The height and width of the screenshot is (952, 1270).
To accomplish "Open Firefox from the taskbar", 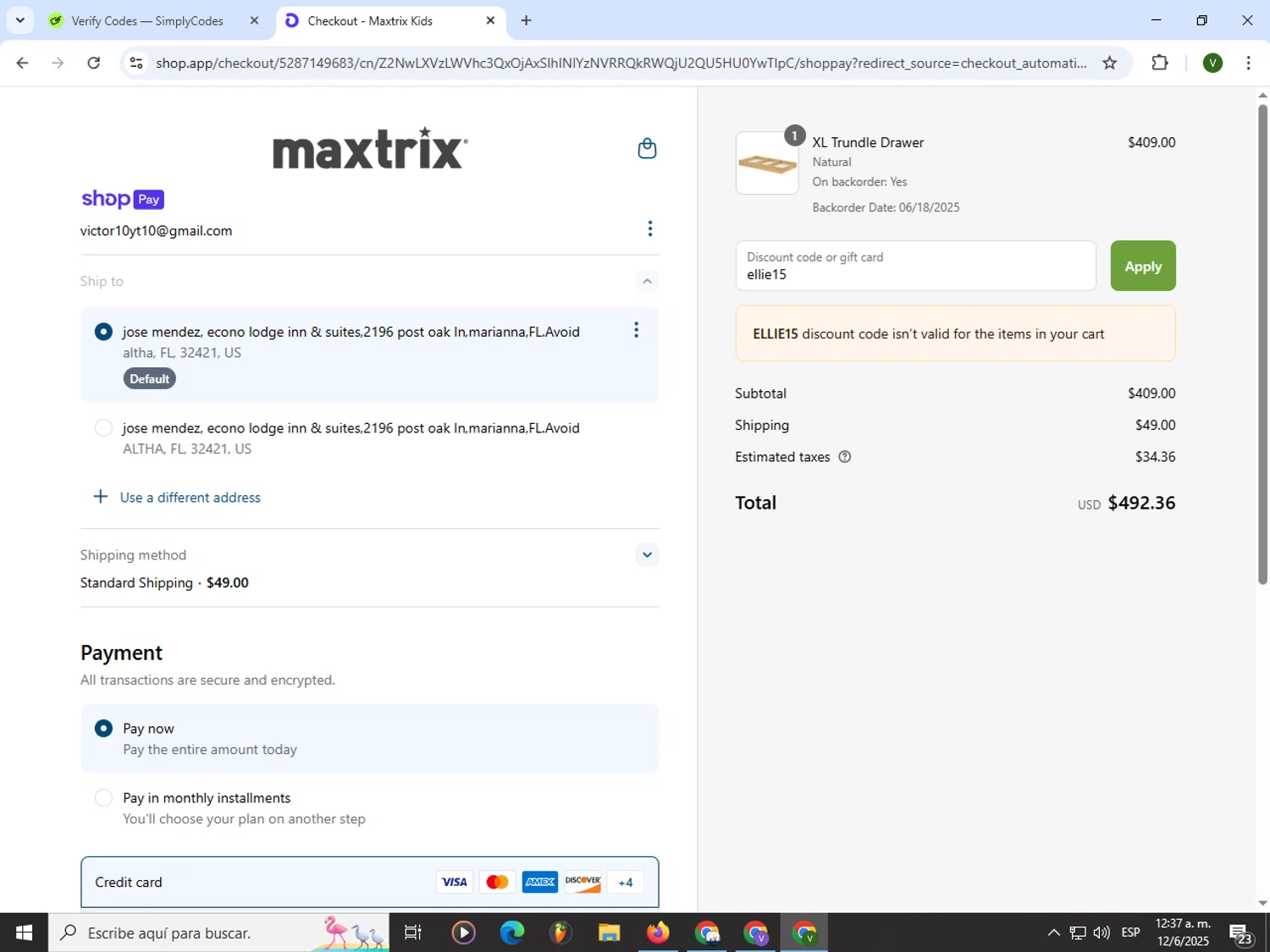I will 658,933.
